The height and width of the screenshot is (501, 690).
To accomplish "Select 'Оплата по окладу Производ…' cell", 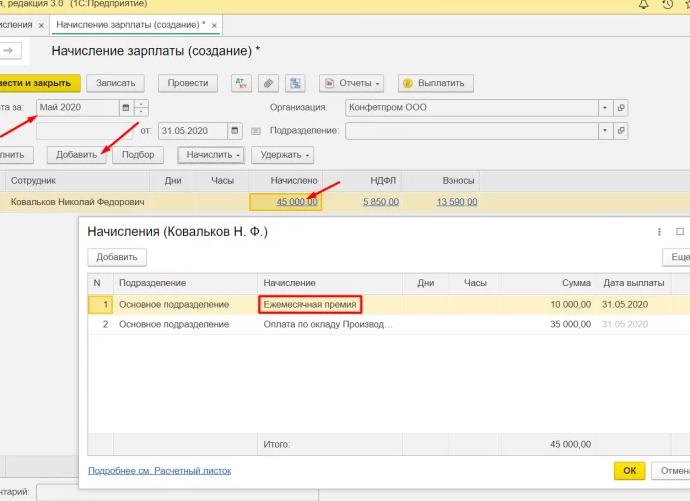I will (x=328, y=325).
